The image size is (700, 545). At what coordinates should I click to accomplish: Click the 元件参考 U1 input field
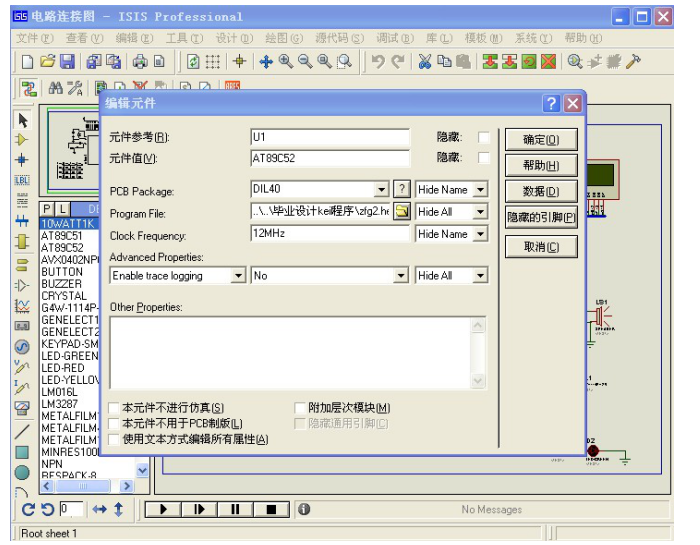pyautogui.click(x=330, y=137)
